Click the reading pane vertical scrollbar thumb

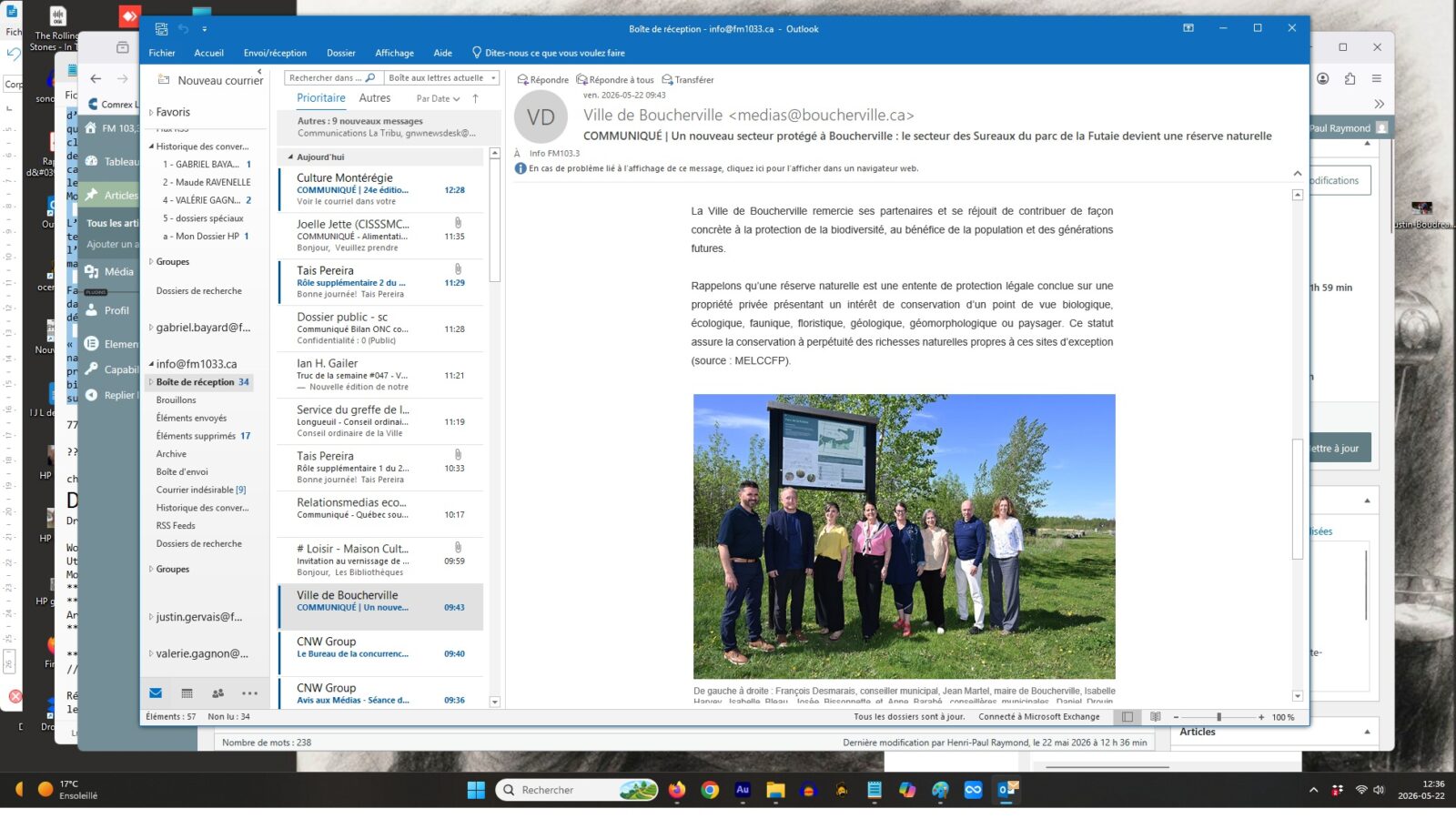pos(1298,499)
